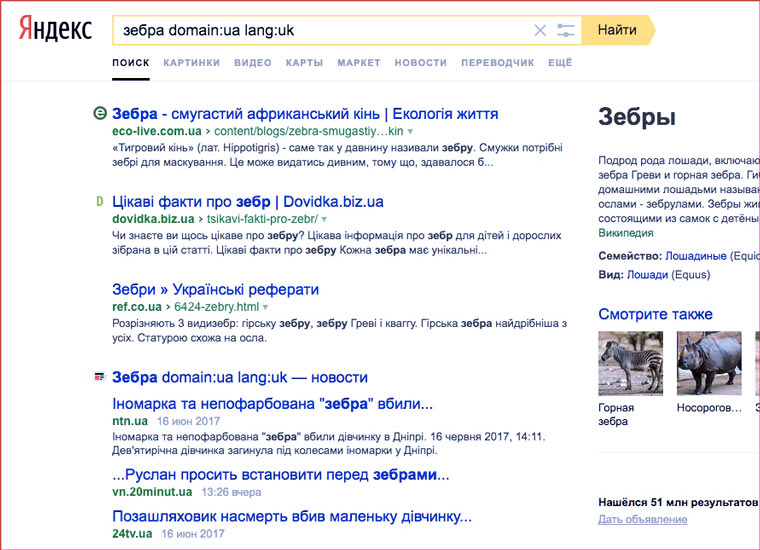Click 'Нашёлся 51 млн результатов' text

679,503
